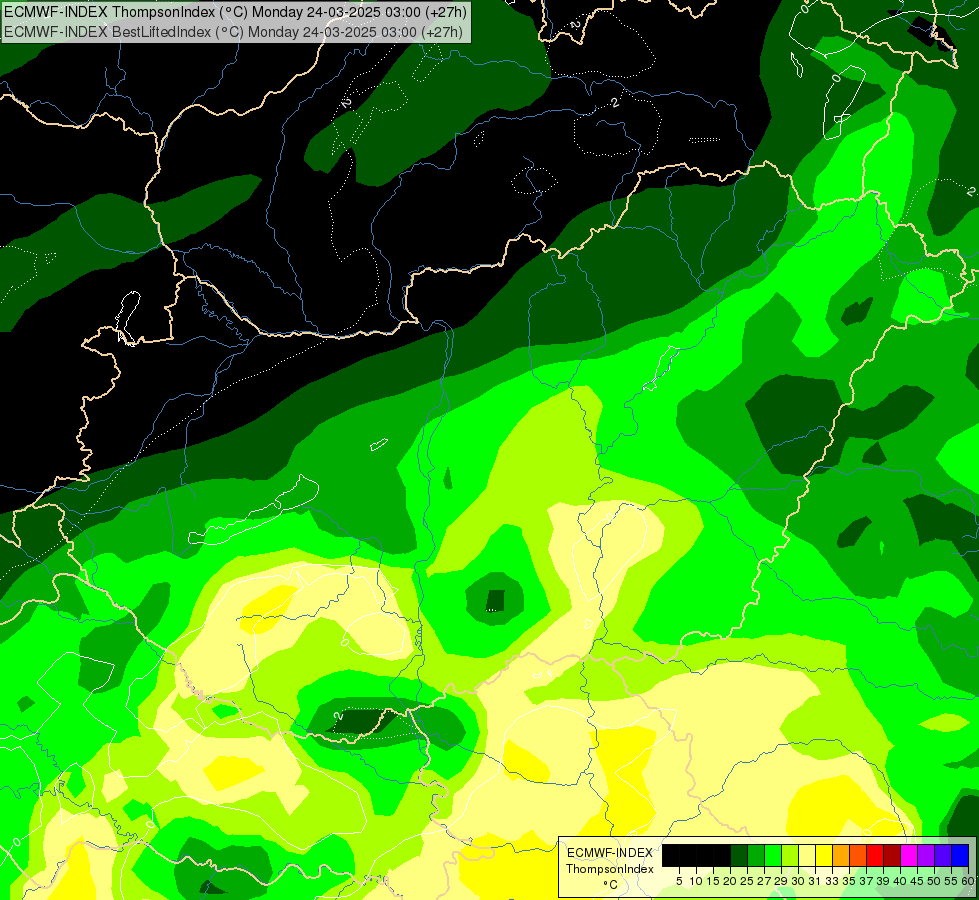979x900 pixels.
Task: Click legend tick value 15
Action: point(713,881)
